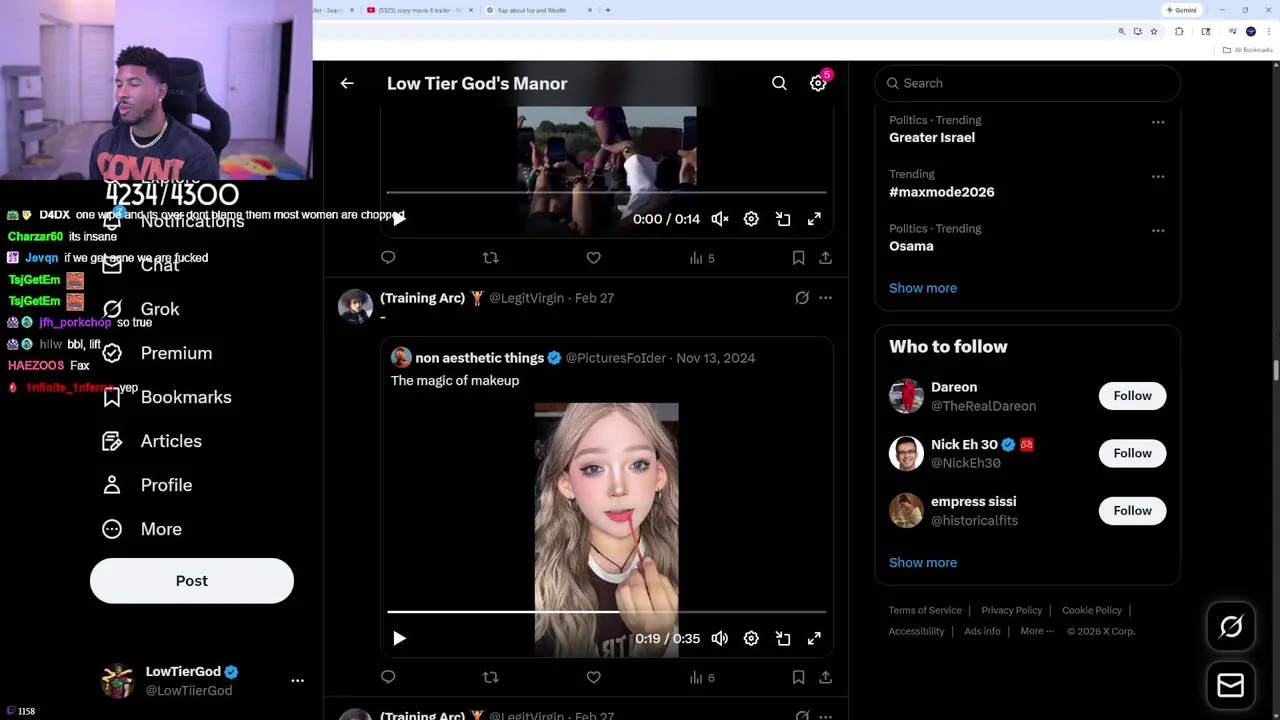Expand the footer More menu
Viewport: 1280px width, 720px height.
click(x=1037, y=631)
